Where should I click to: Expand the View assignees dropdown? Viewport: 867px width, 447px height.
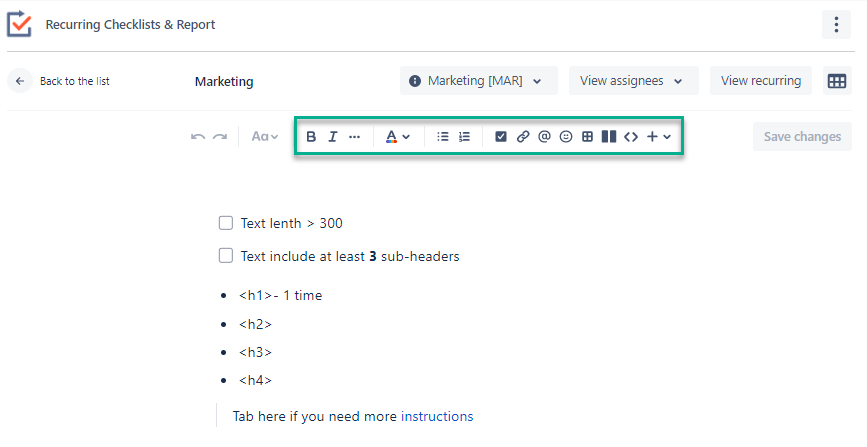tap(632, 81)
